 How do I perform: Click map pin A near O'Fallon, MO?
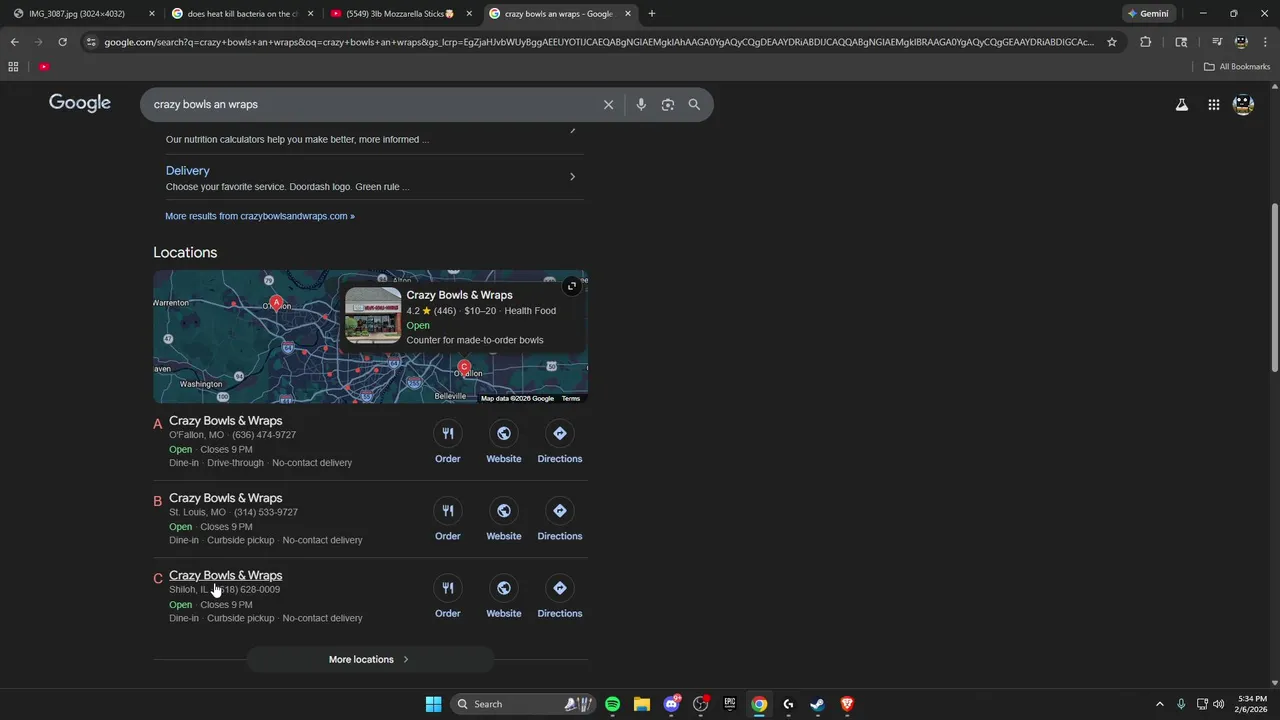pos(277,302)
